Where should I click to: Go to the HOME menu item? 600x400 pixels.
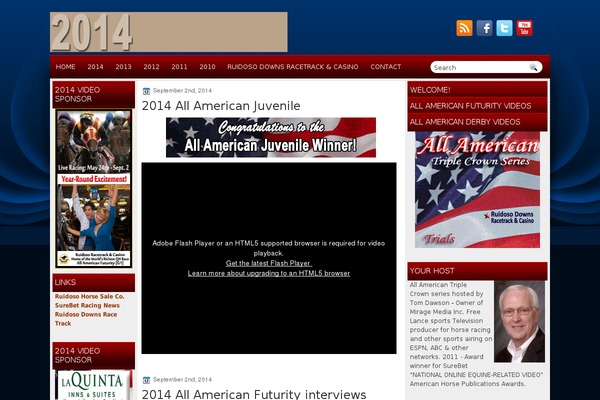tap(65, 67)
